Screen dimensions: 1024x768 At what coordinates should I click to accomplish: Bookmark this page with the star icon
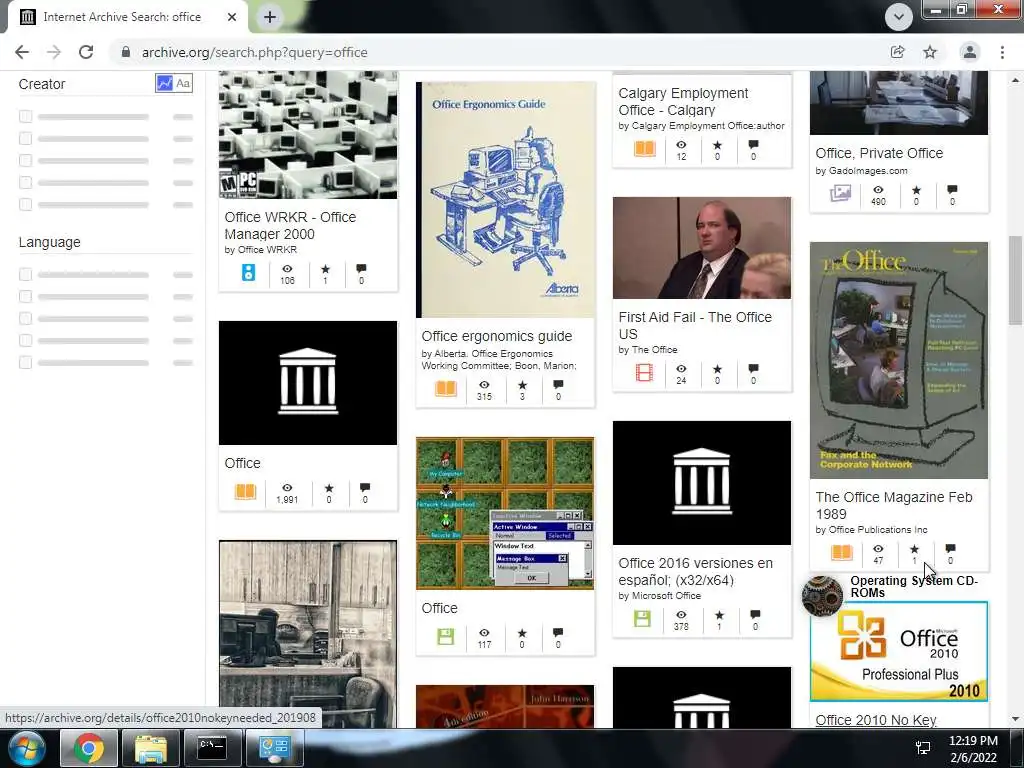930,52
